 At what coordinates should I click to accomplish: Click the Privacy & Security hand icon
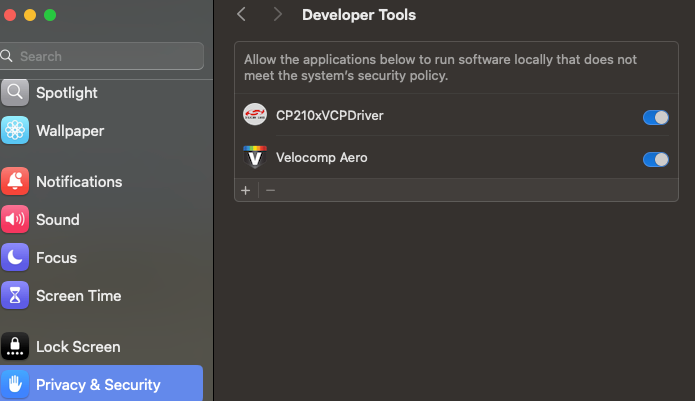(x=15, y=385)
